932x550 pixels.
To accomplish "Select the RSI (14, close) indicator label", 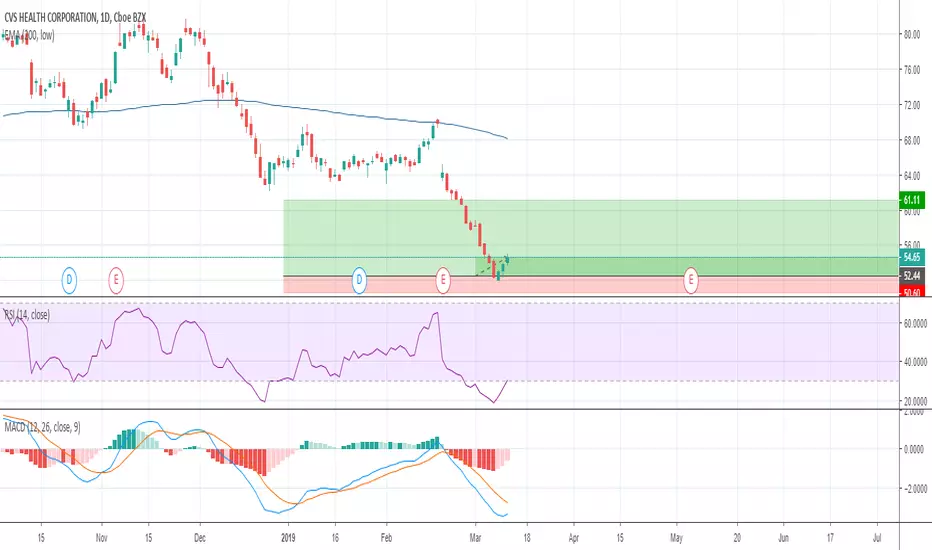I will coord(27,315).
